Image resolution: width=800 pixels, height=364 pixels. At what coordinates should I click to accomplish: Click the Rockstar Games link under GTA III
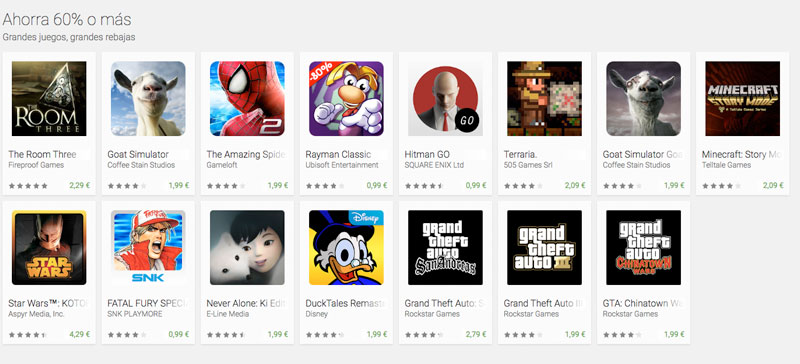(531, 314)
